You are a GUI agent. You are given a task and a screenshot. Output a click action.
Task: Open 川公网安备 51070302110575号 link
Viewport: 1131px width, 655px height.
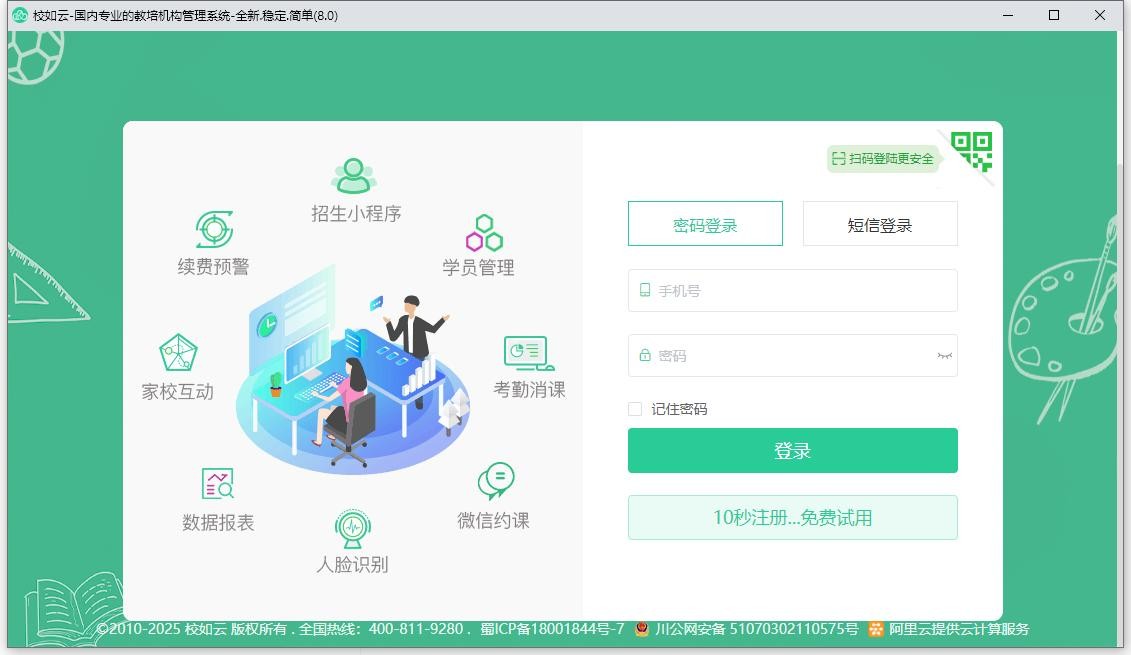pos(757,629)
